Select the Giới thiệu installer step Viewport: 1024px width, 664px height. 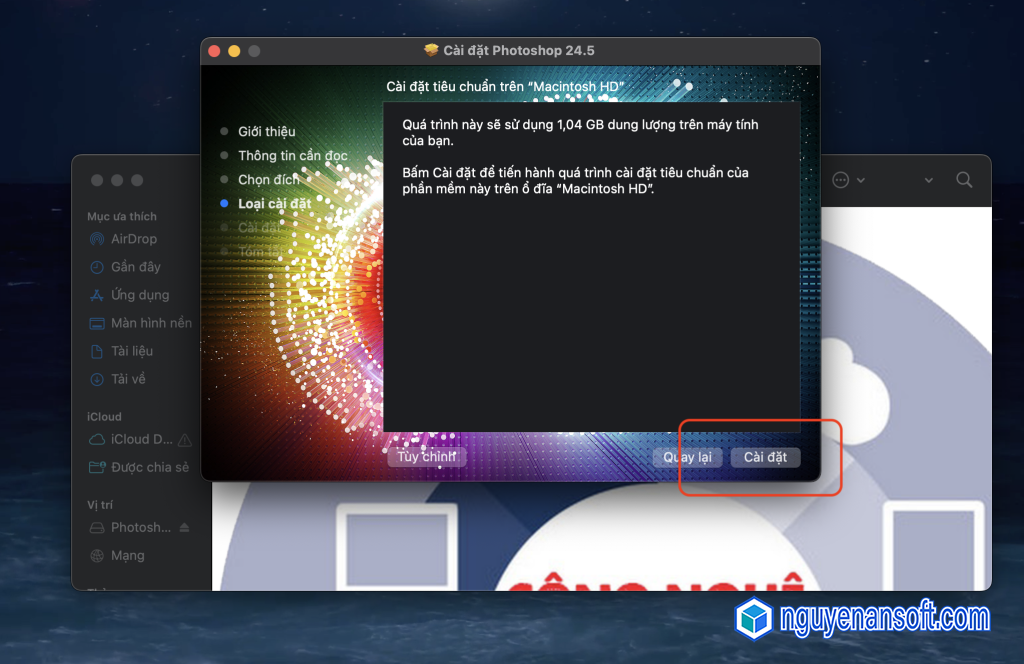(x=266, y=131)
